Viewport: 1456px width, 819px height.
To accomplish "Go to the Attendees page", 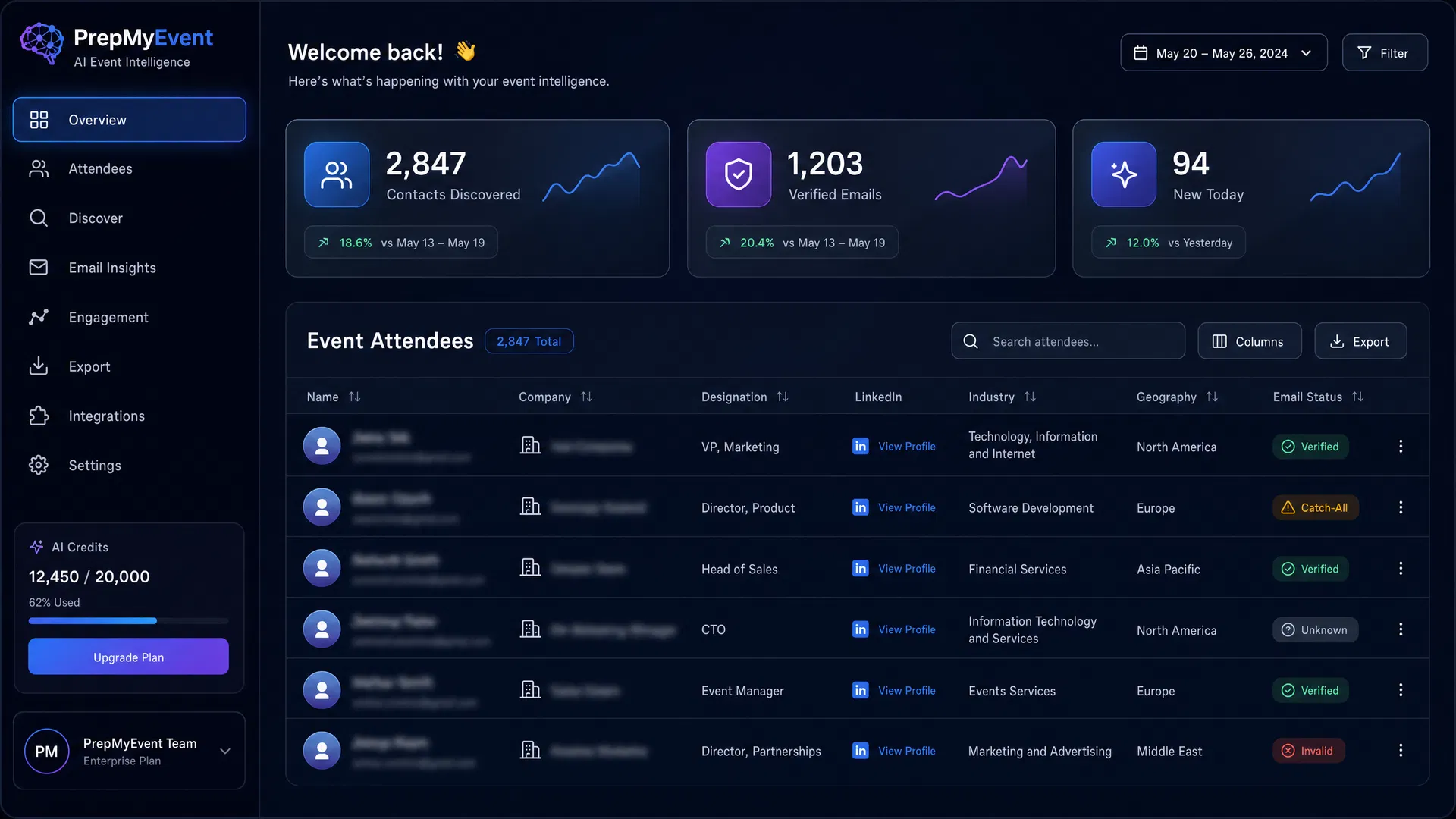I will tap(100, 168).
